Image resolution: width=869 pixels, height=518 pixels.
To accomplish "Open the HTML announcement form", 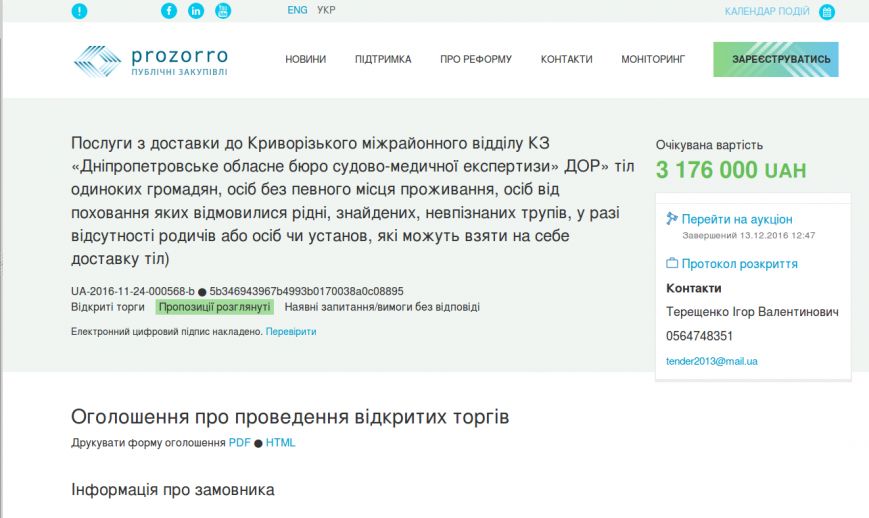I will (280, 443).
